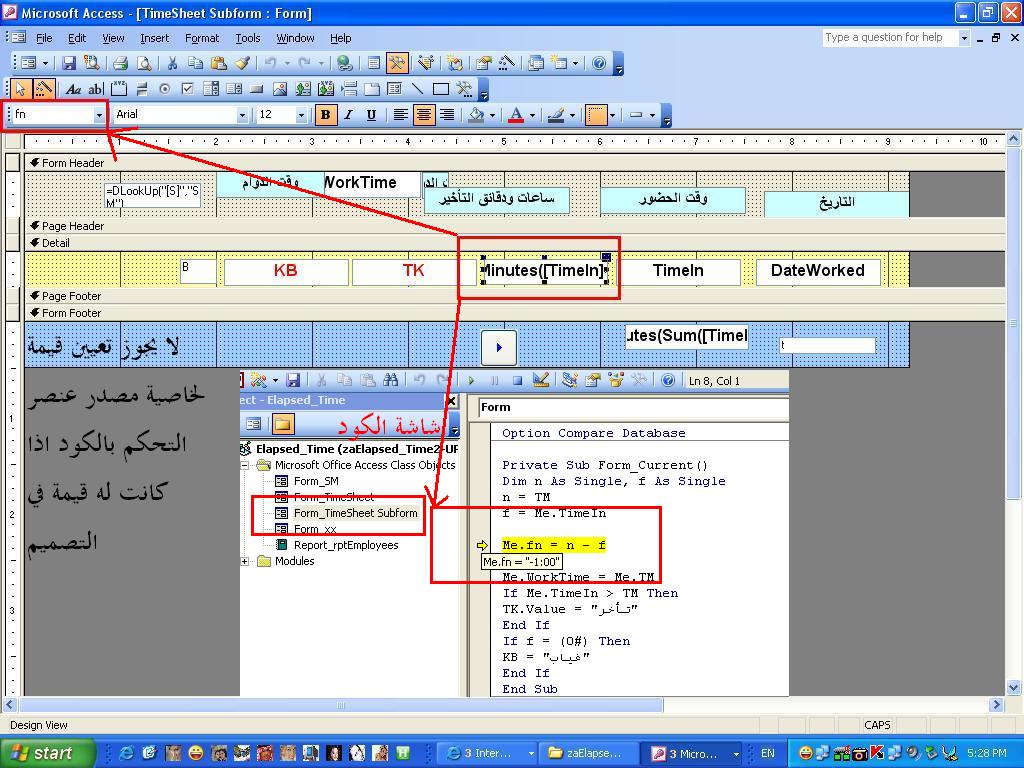Toggle Underline formatting button
The image size is (1024, 768).
coord(371,115)
